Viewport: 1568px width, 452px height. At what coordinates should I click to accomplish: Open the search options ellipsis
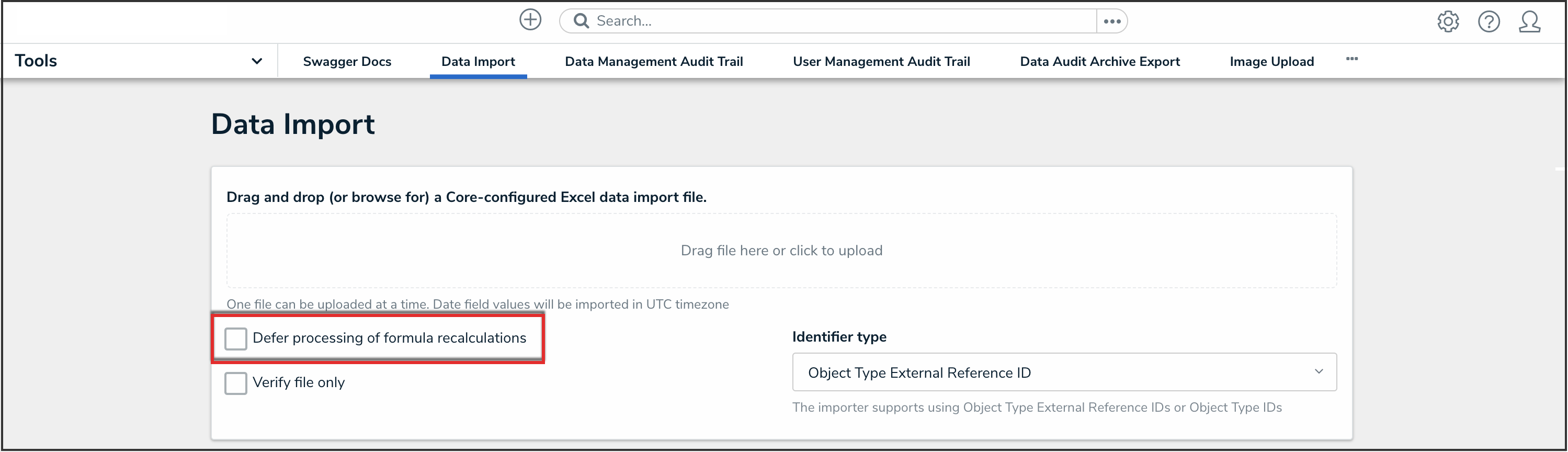pyautogui.click(x=1111, y=21)
